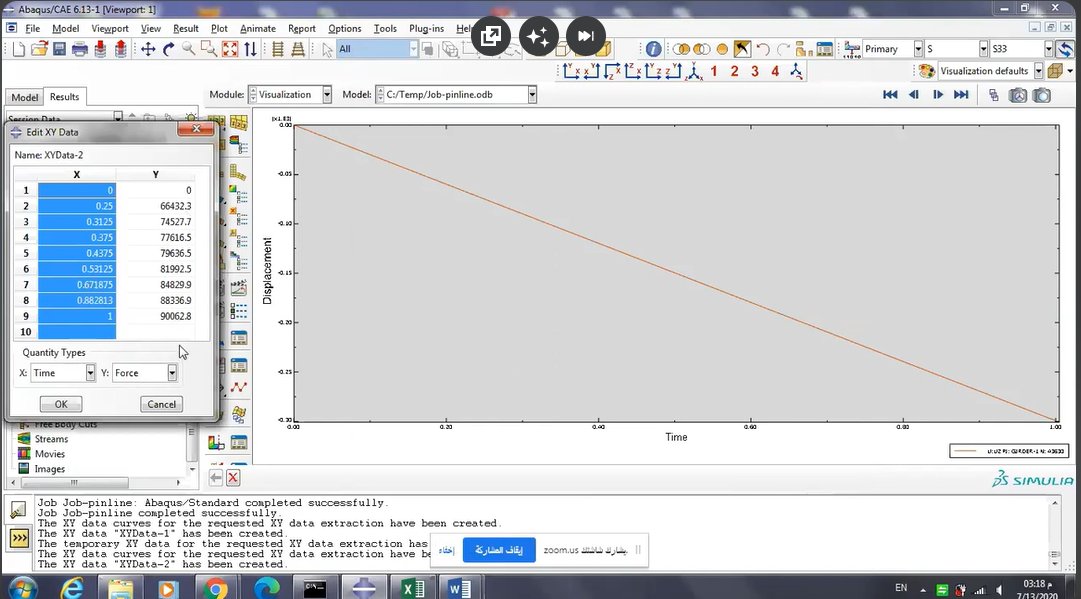
Task: Open the File menu
Action: [32, 28]
